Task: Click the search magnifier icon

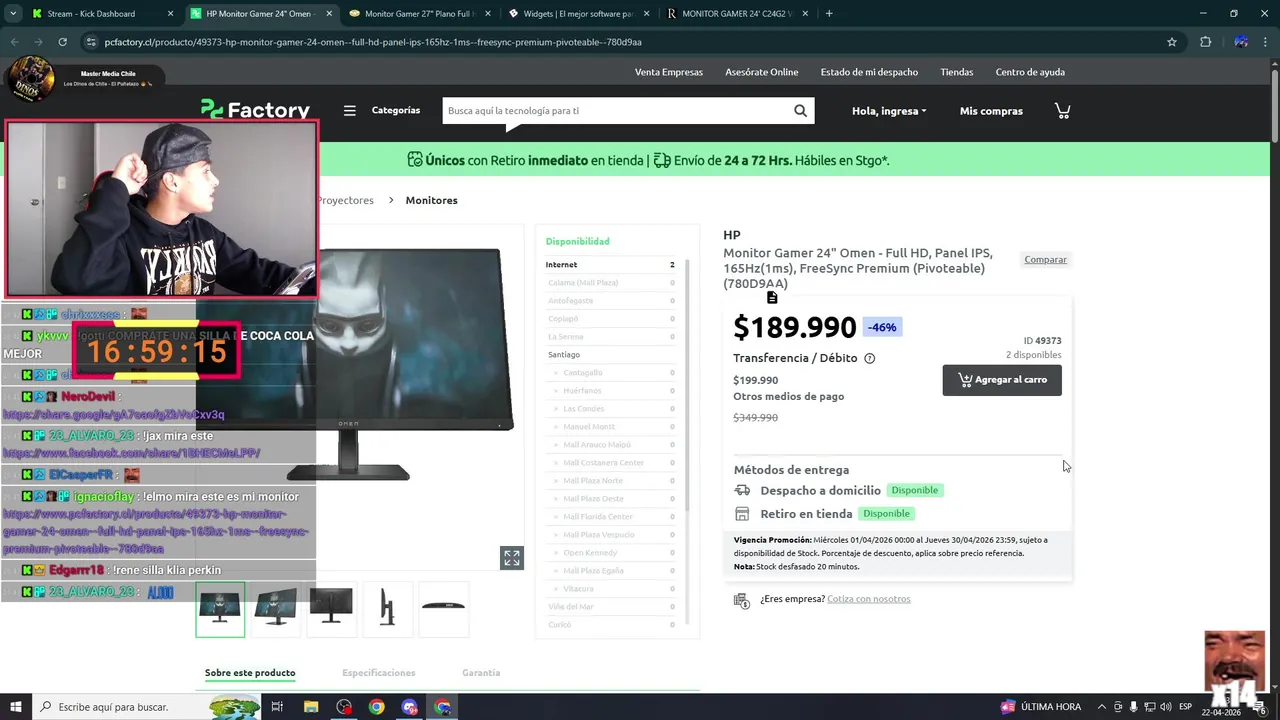Action: tap(800, 111)
